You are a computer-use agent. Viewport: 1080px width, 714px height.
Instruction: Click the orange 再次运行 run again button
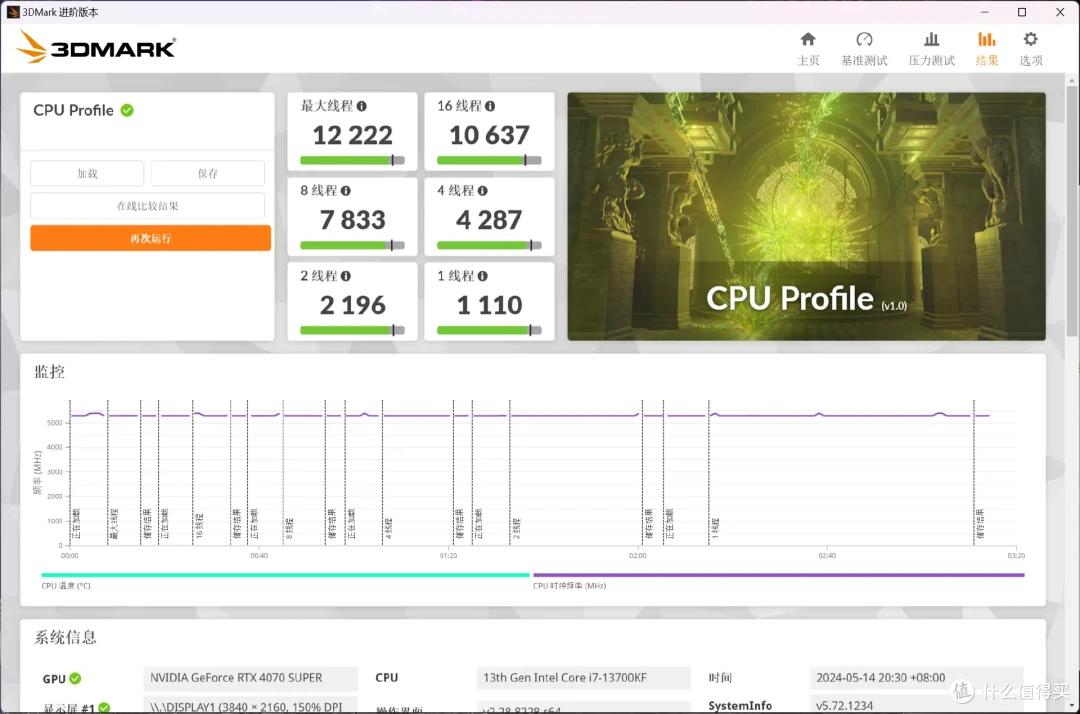(150, 238)
